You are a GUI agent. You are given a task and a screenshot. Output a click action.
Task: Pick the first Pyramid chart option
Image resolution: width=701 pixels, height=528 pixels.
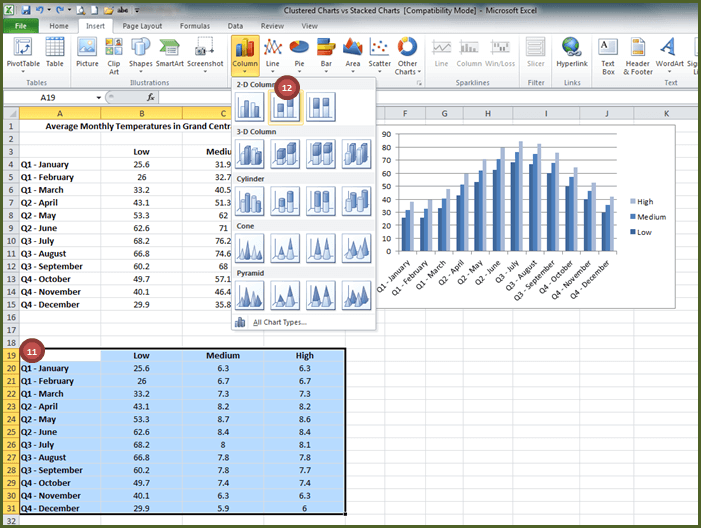[x=250, y=294]
